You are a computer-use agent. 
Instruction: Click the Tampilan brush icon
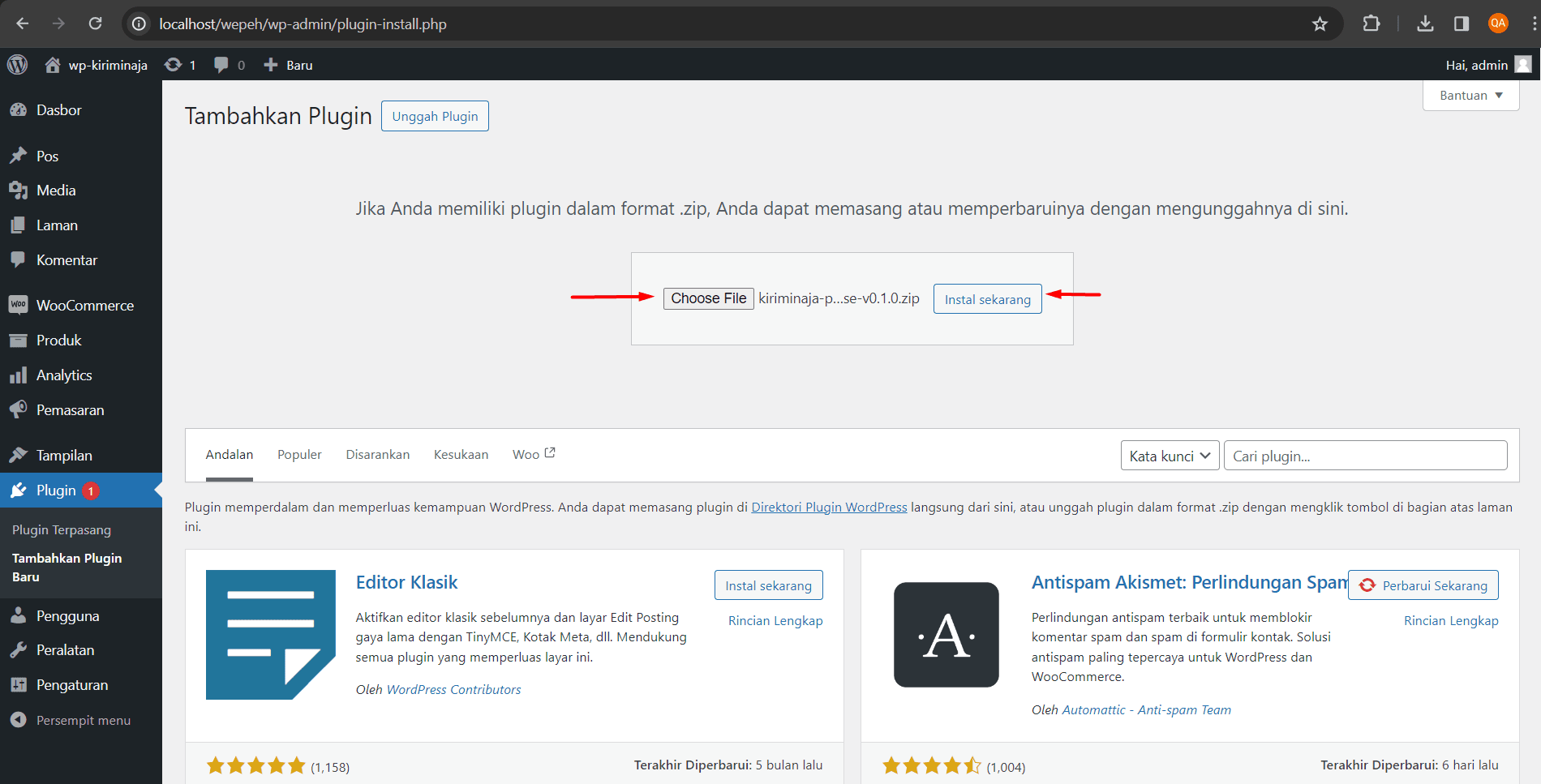point(19,455)
